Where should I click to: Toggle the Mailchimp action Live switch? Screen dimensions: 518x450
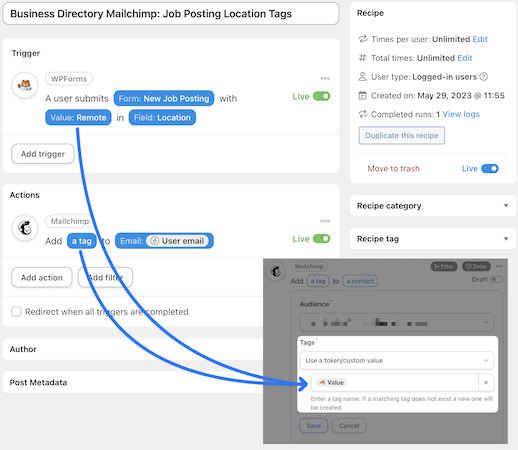pyautogui.click(x=321, y=239)
